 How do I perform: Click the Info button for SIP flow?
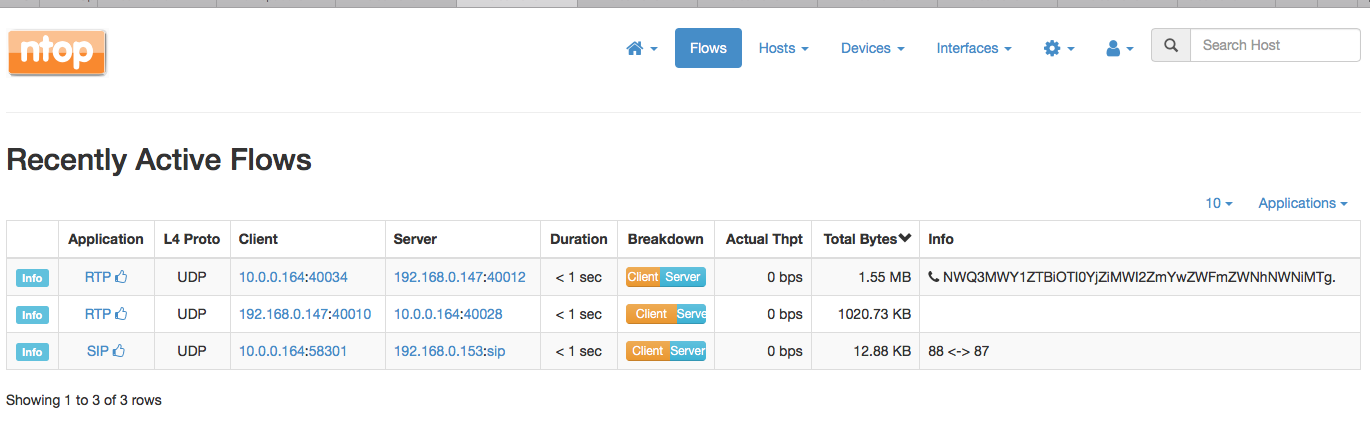click(x=32, y=352)
